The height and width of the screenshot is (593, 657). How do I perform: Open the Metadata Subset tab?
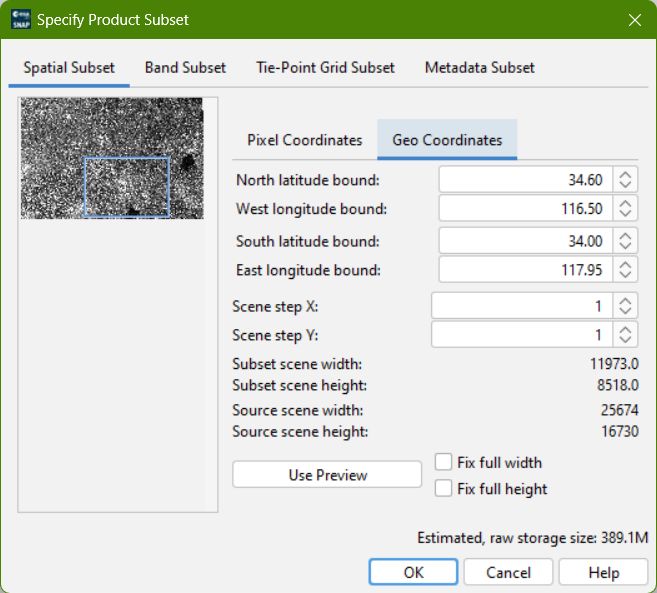coord(479,68)
